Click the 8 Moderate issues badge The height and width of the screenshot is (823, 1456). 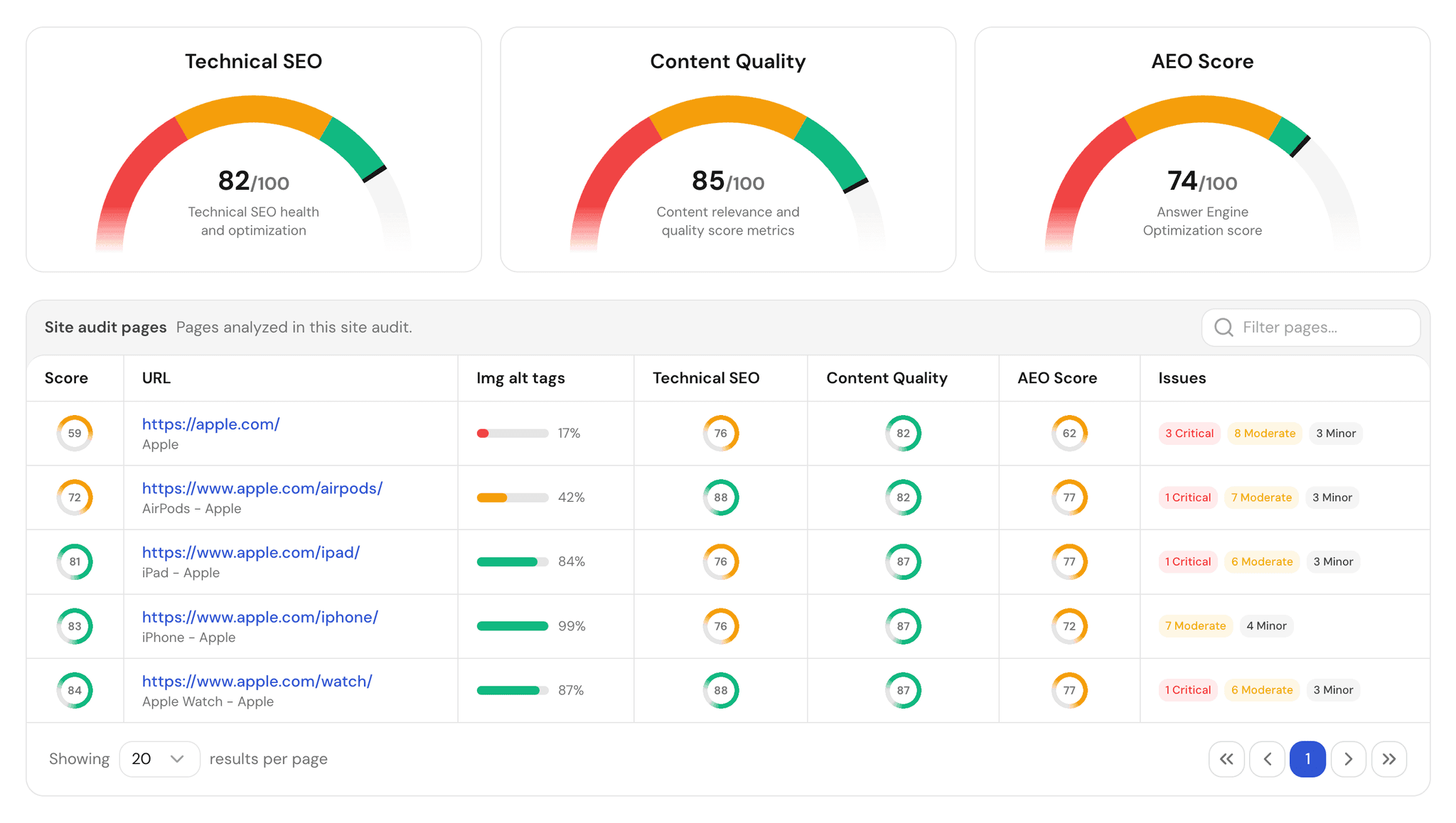[x=1265, y=434]
